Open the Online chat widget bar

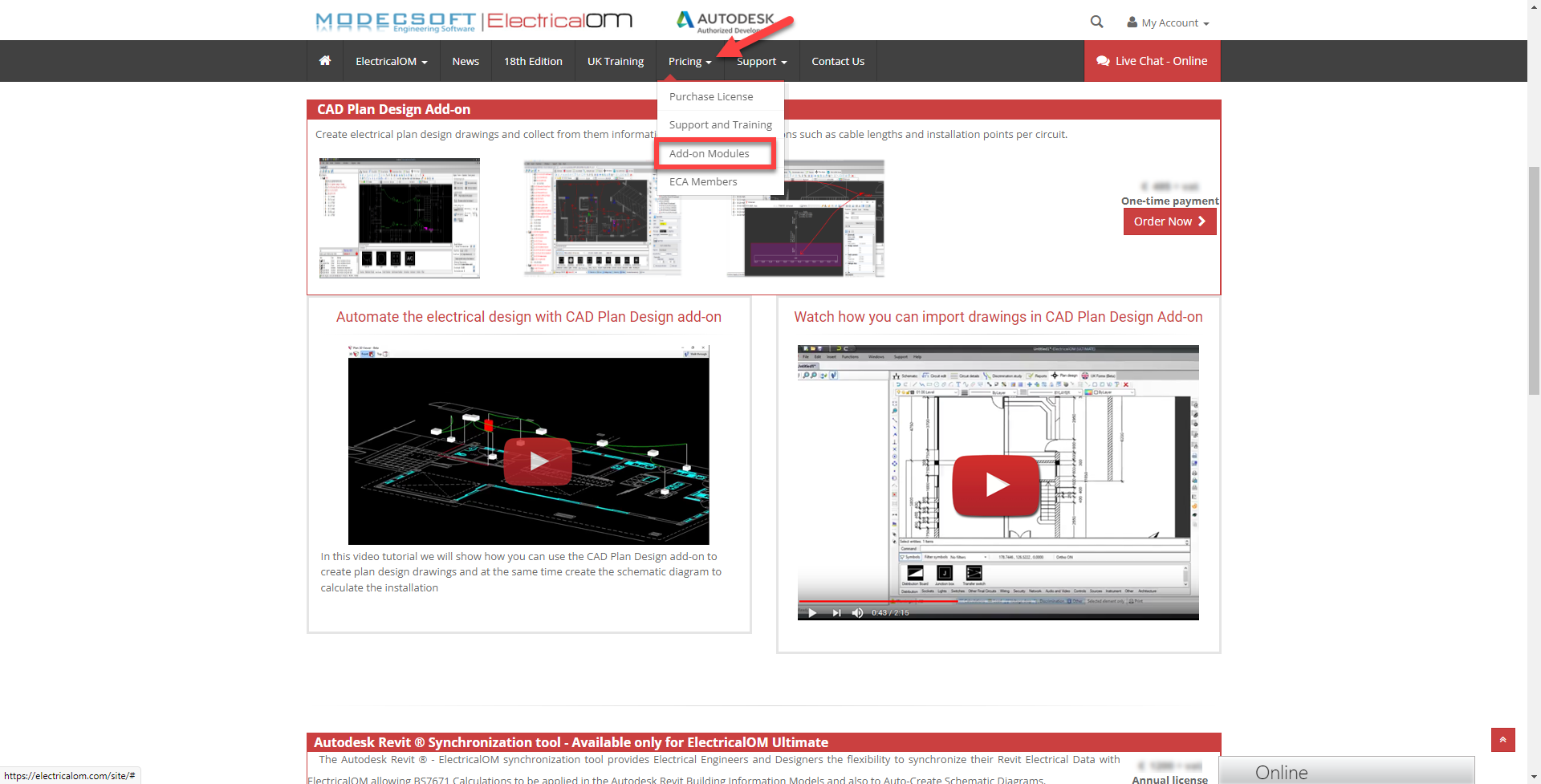click(x=1346, y=771)
